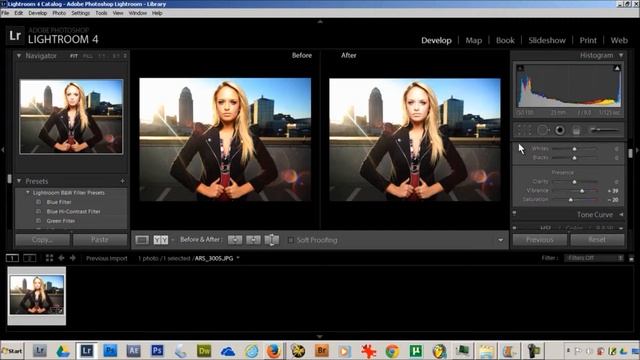Go forward with filmstrip right arrow

(x=73, y=258)
